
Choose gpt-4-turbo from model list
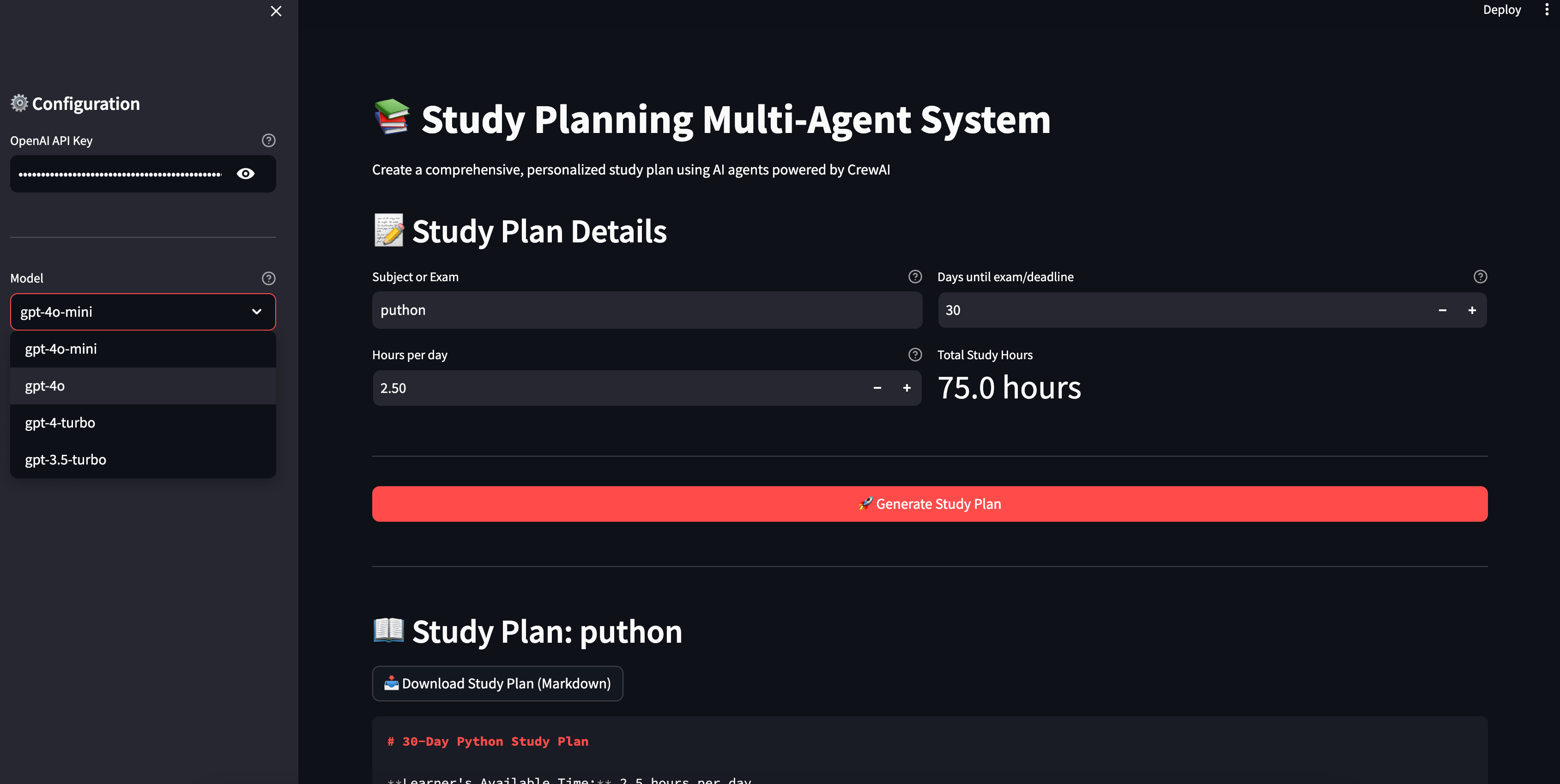pos(143,422)
